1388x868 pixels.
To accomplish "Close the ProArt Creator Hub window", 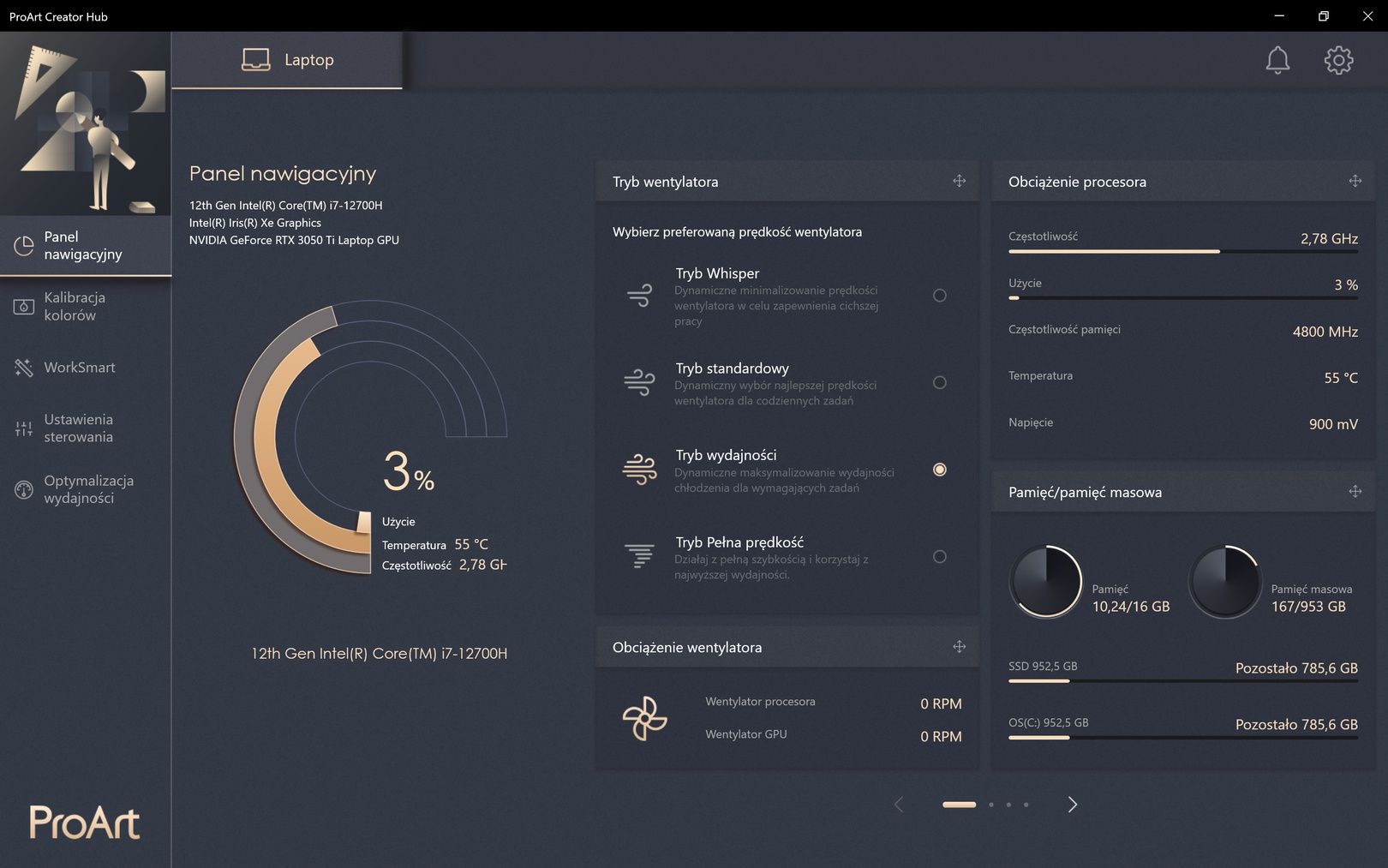I will point(1367,16).
